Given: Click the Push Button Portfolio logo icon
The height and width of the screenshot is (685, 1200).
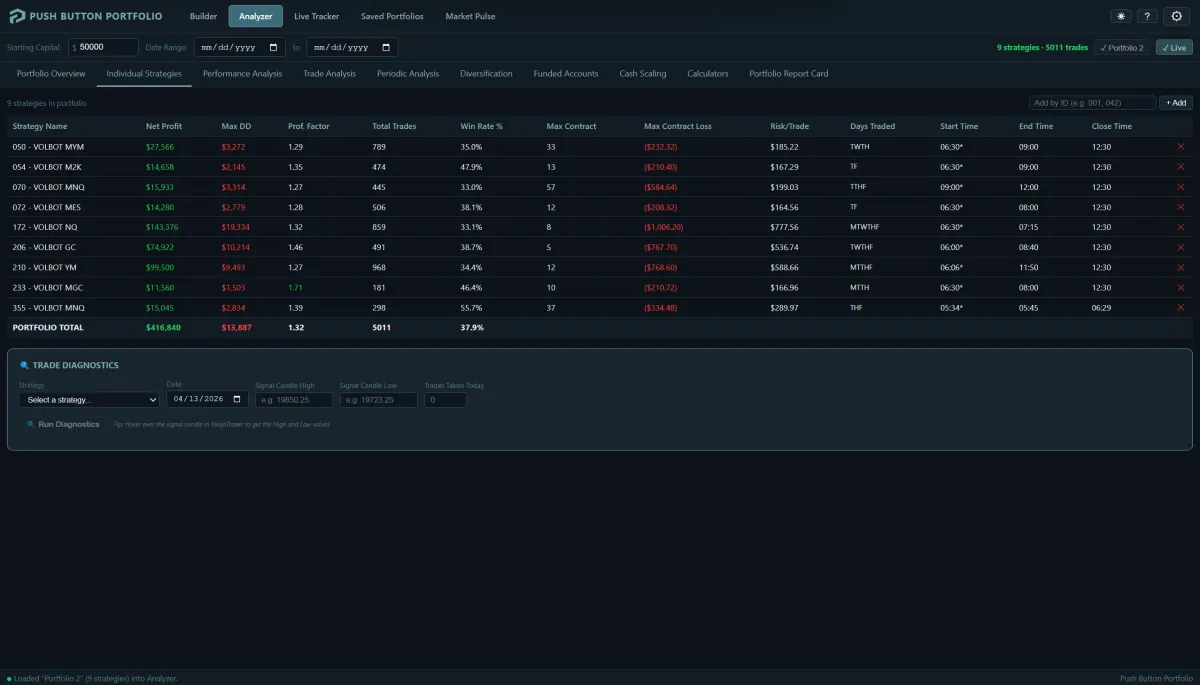Looking at the screenshot, I should (x=18, y=16).
